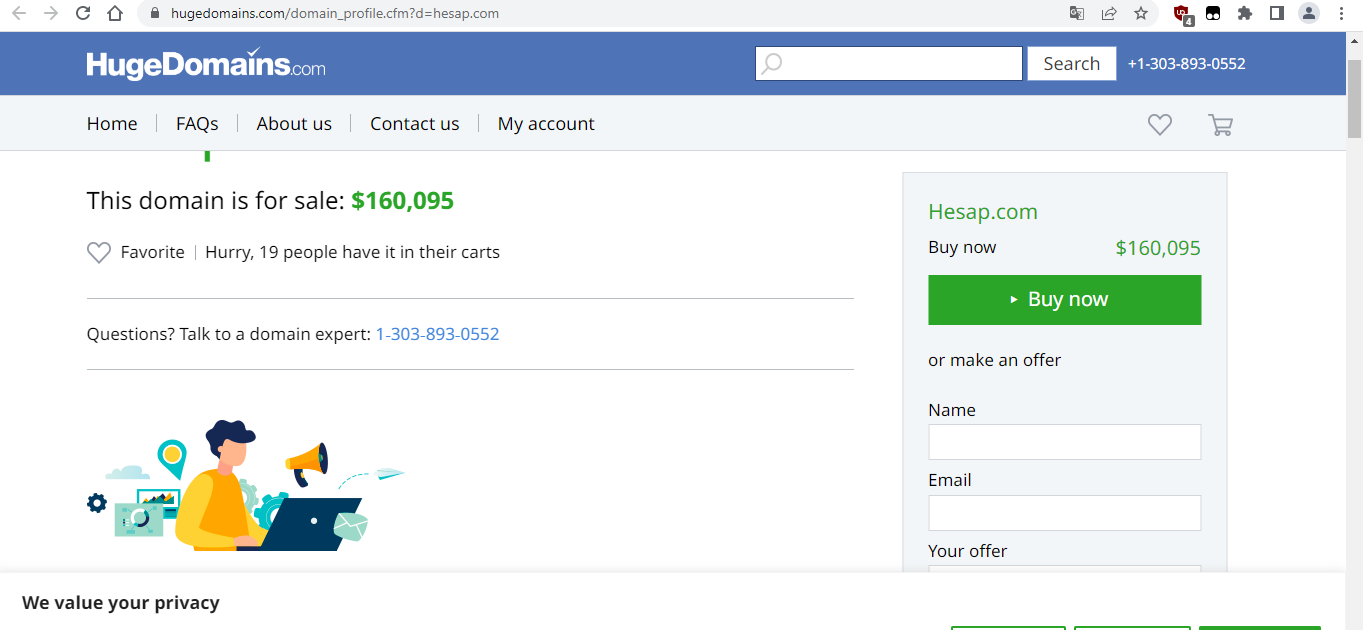The width and height of the screenshot is (1363, 630).
Task: Open the extensions puzzle piece menu
Action: point(1245,14)
